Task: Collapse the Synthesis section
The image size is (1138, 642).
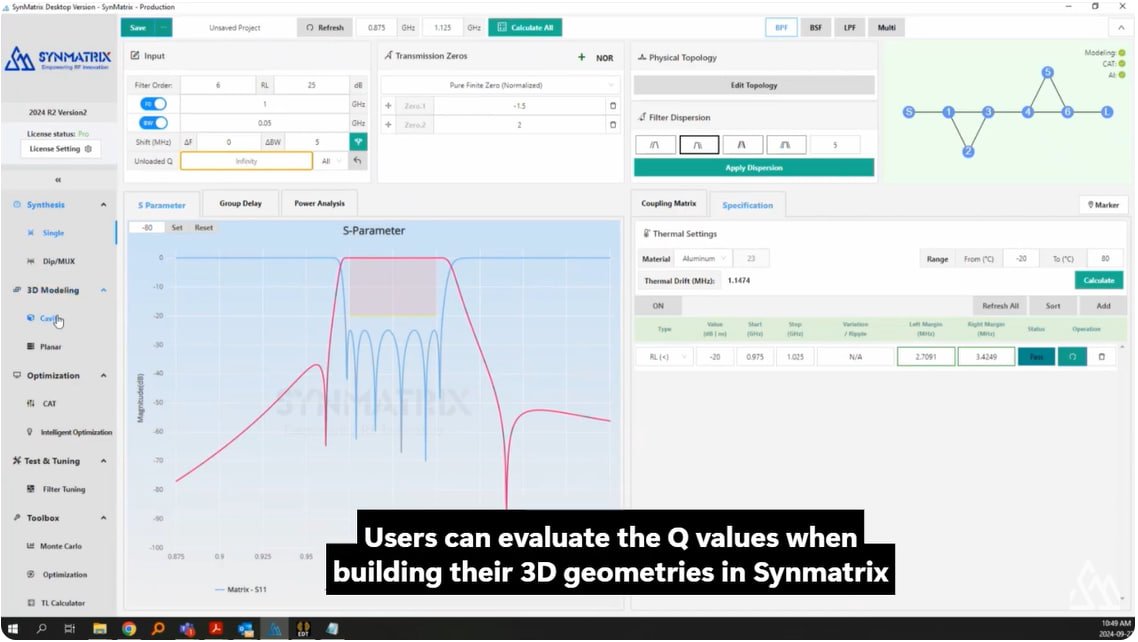Action: tap(103, 205)
